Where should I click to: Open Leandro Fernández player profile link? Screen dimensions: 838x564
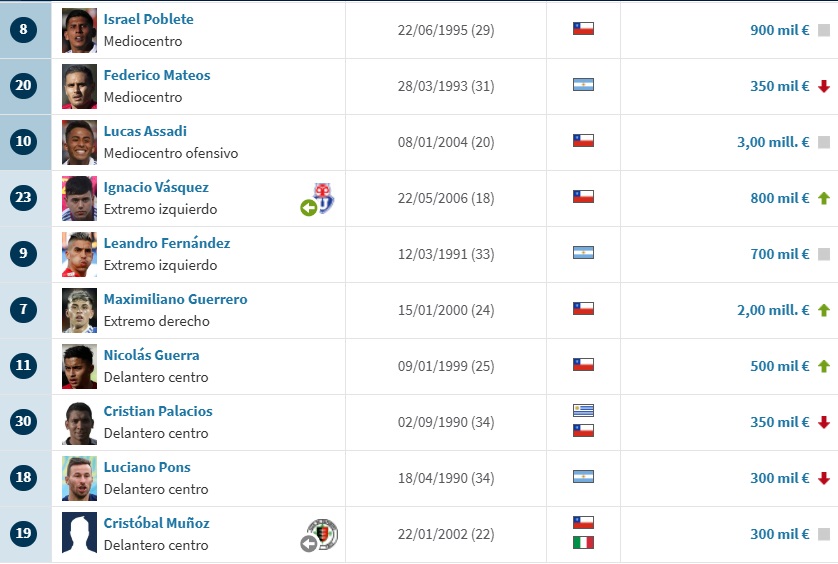pos(166,243)
